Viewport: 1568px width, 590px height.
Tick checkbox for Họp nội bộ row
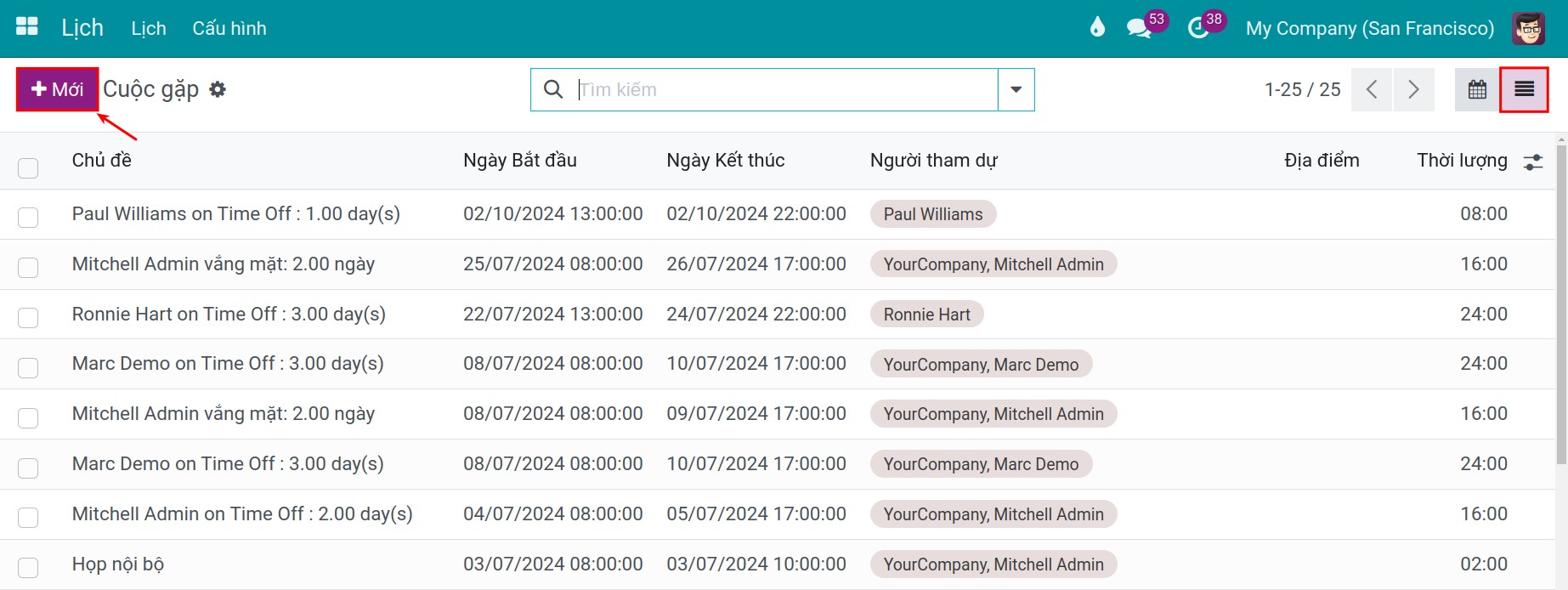coord(28,568)
